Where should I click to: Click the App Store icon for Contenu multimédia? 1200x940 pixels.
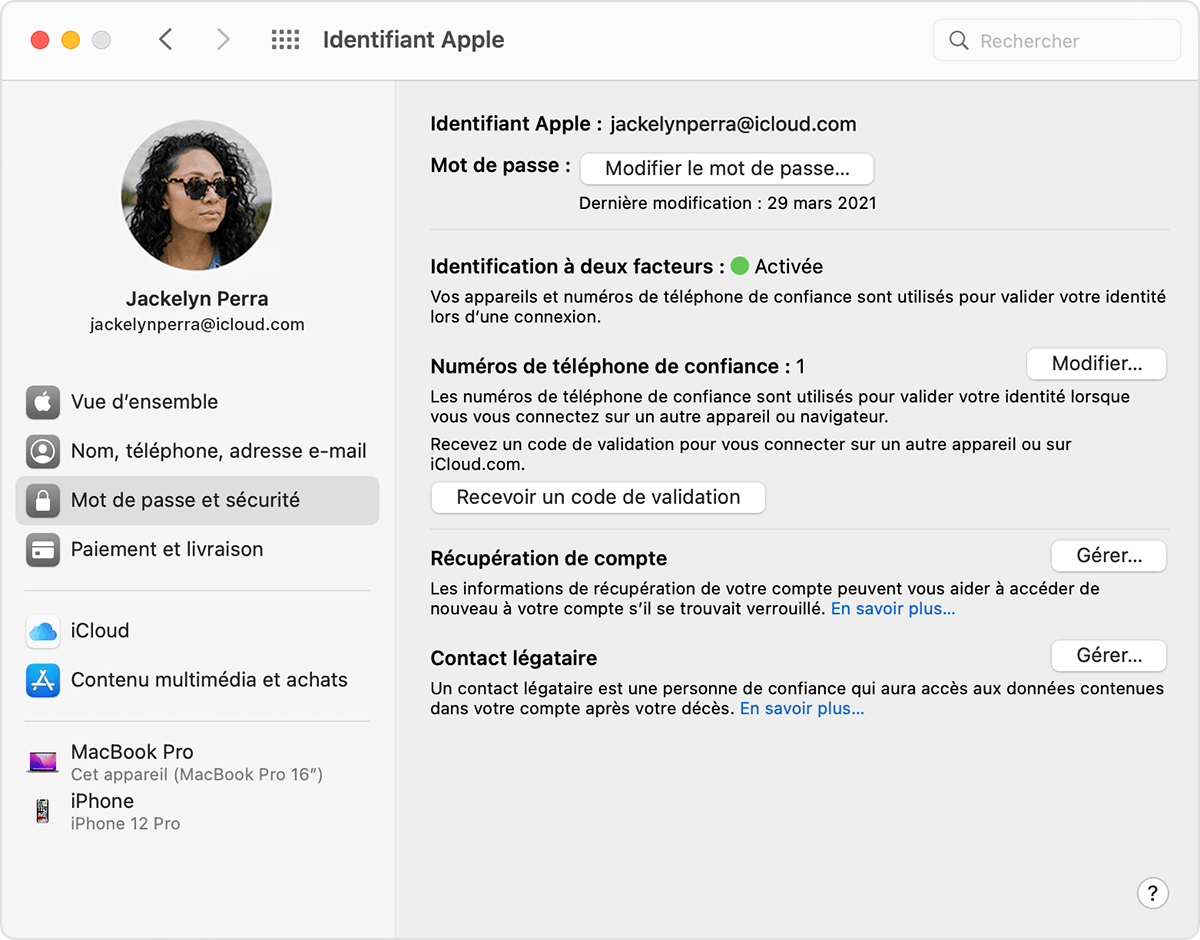tap(43, 680)
